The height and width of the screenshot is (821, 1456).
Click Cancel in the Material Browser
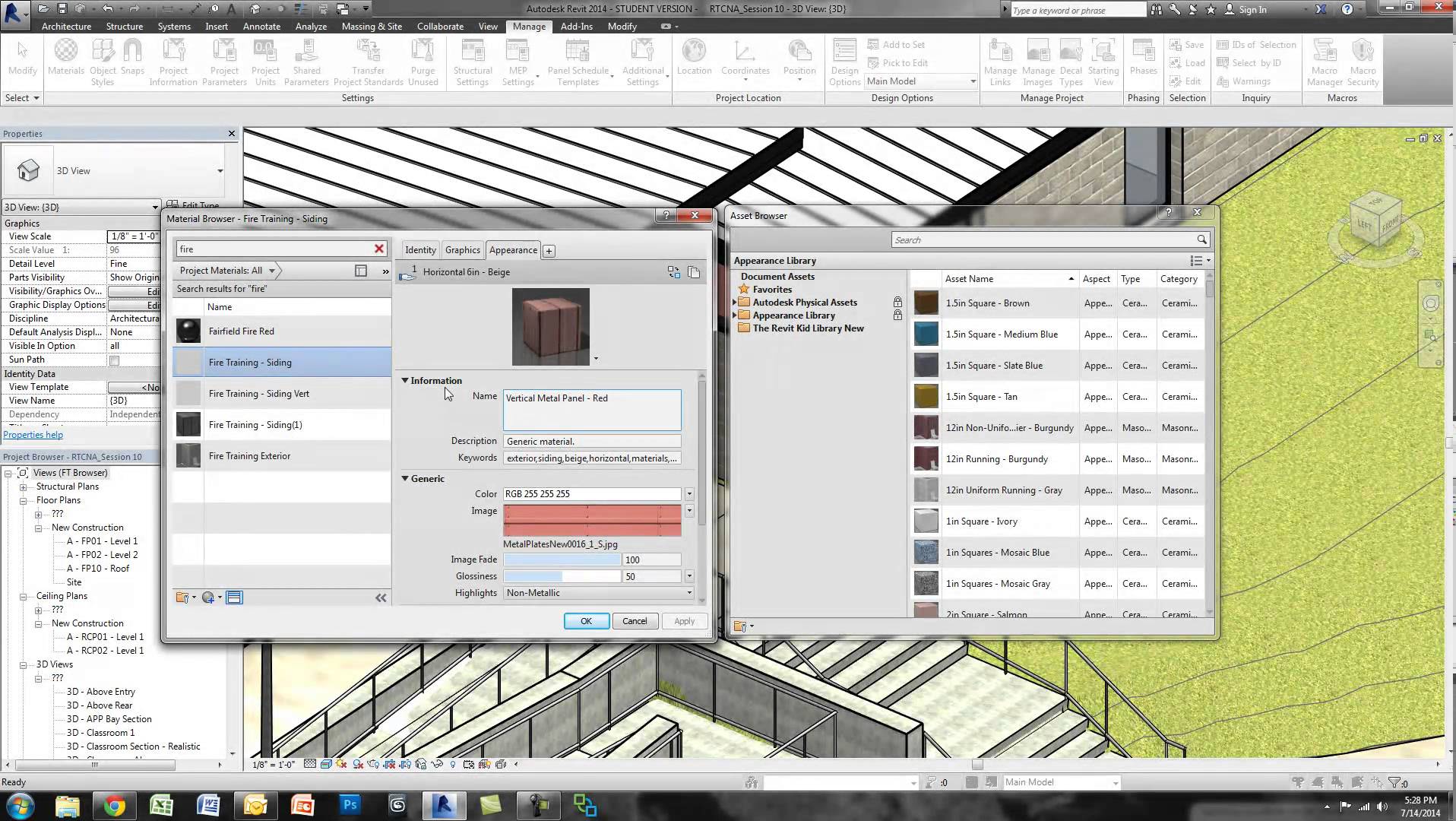pos(635,621)
